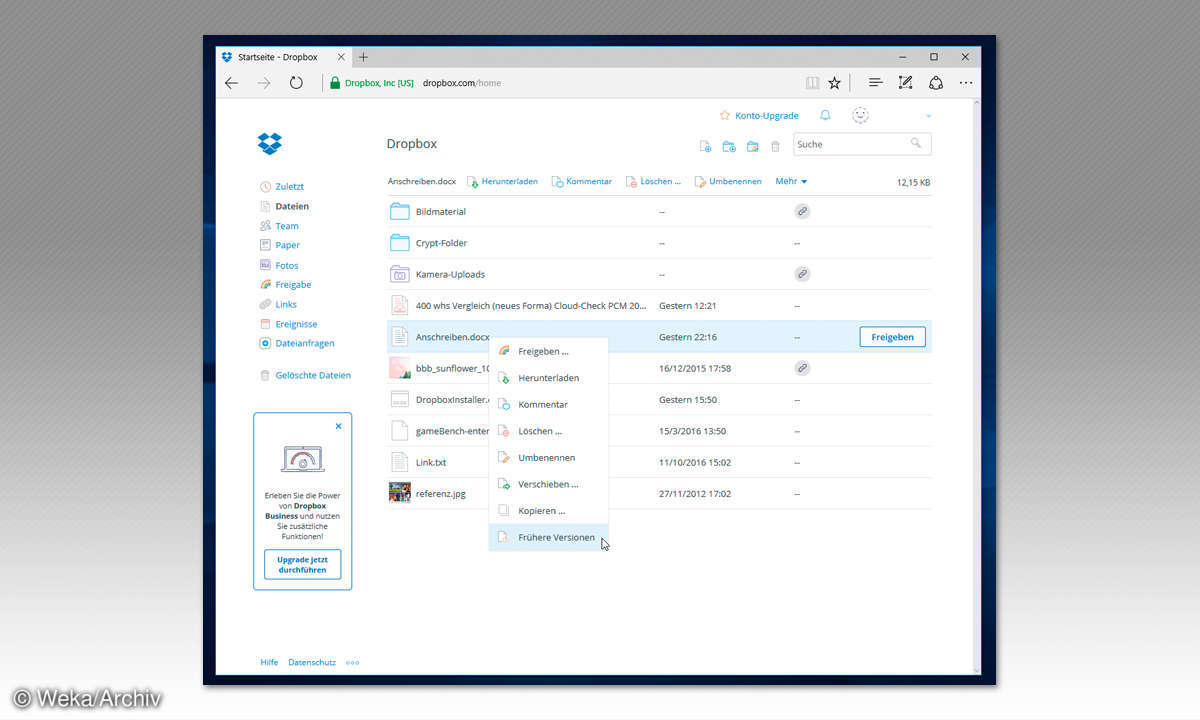Choose Kopieren in context menu
Image resolution: width=1200 pixels, height=720 pixels.
pyautogui.click(x=548, y=511)
